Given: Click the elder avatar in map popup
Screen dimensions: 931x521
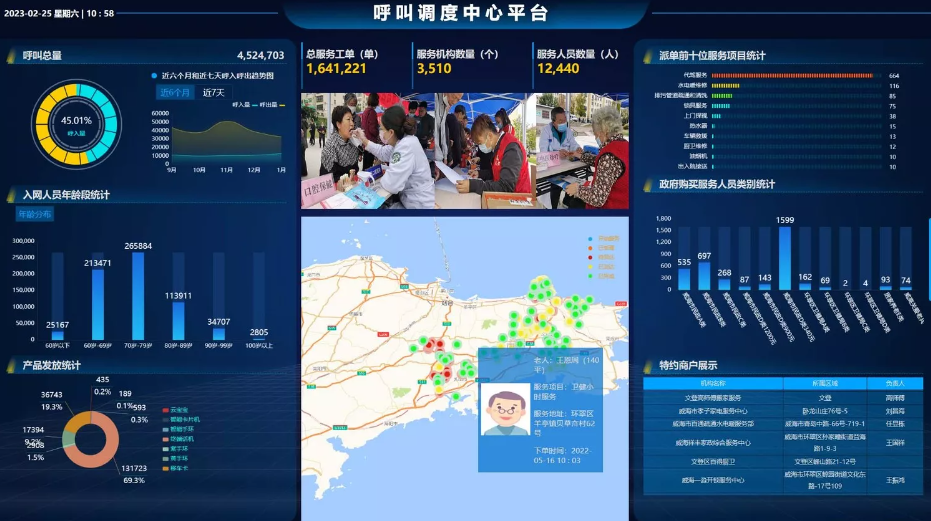Looking at the screenshot, I should [505, 410].
